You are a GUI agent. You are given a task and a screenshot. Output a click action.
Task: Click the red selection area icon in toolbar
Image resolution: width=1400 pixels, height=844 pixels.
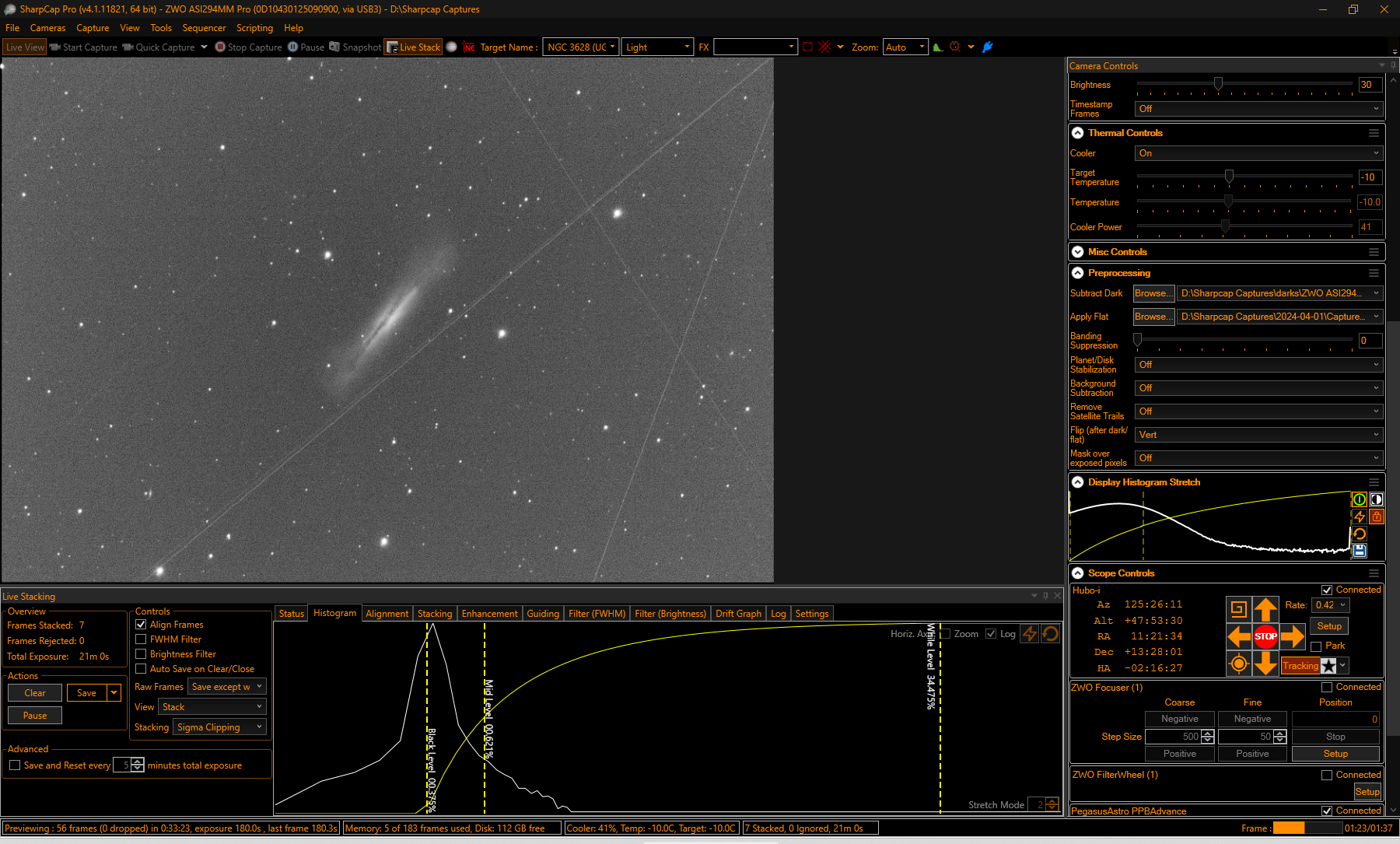807,47
